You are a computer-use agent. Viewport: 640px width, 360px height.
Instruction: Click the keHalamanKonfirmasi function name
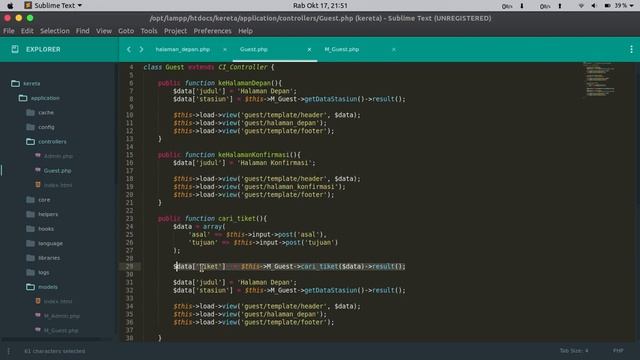tap(253, 155)
